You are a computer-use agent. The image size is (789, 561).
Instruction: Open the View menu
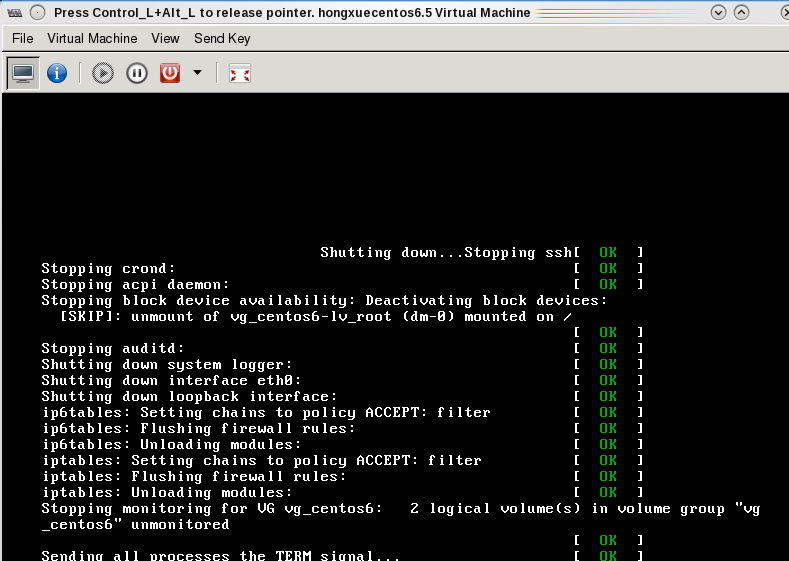pos(165,38)
